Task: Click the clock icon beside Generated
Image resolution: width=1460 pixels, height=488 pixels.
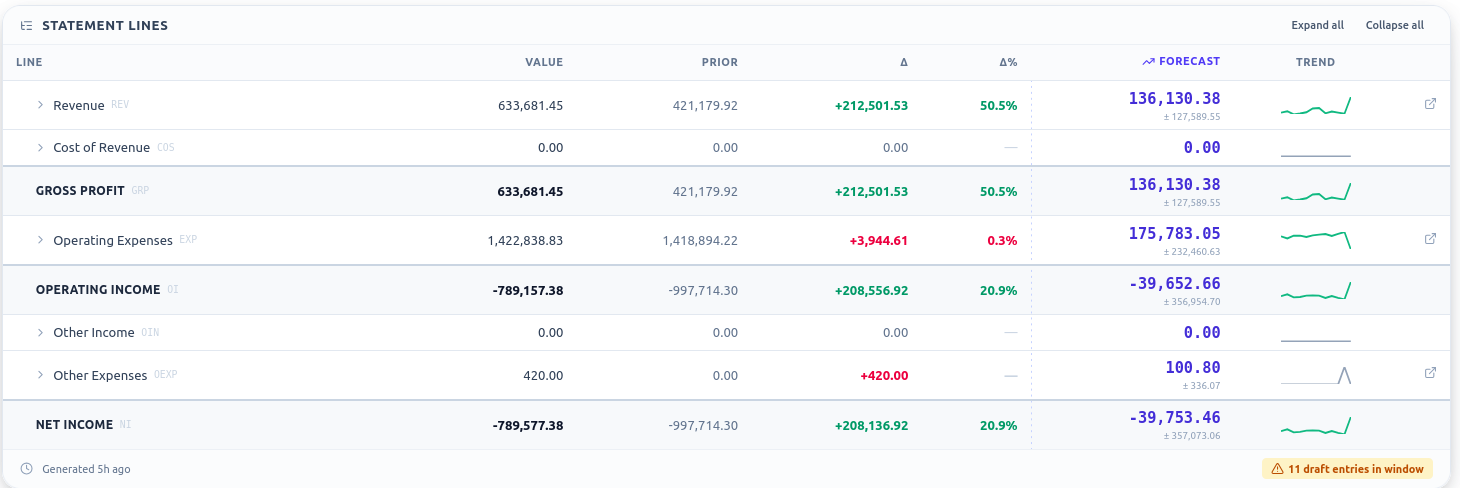Action: click(26, 469)
